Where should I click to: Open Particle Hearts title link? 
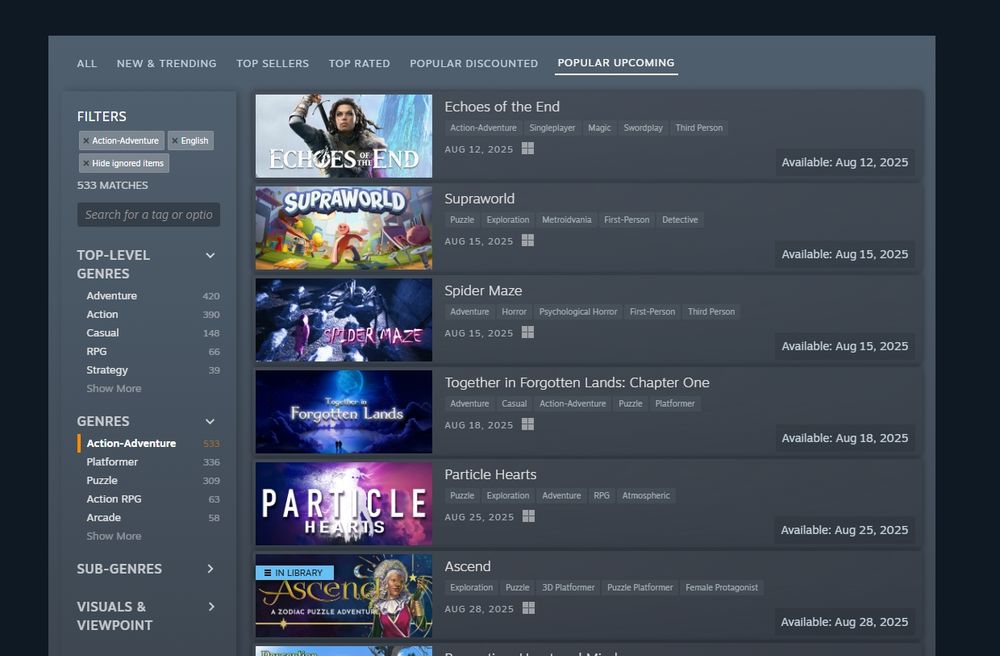(490, 474)
